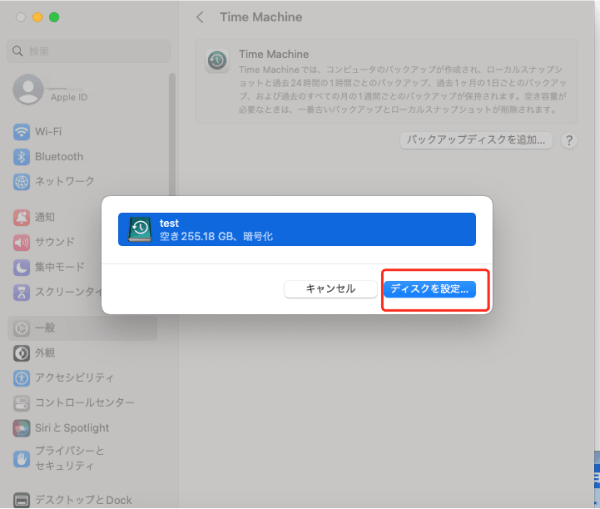Click the デスクトップとDock icon
600x509 pixels.
pos(21,500)
